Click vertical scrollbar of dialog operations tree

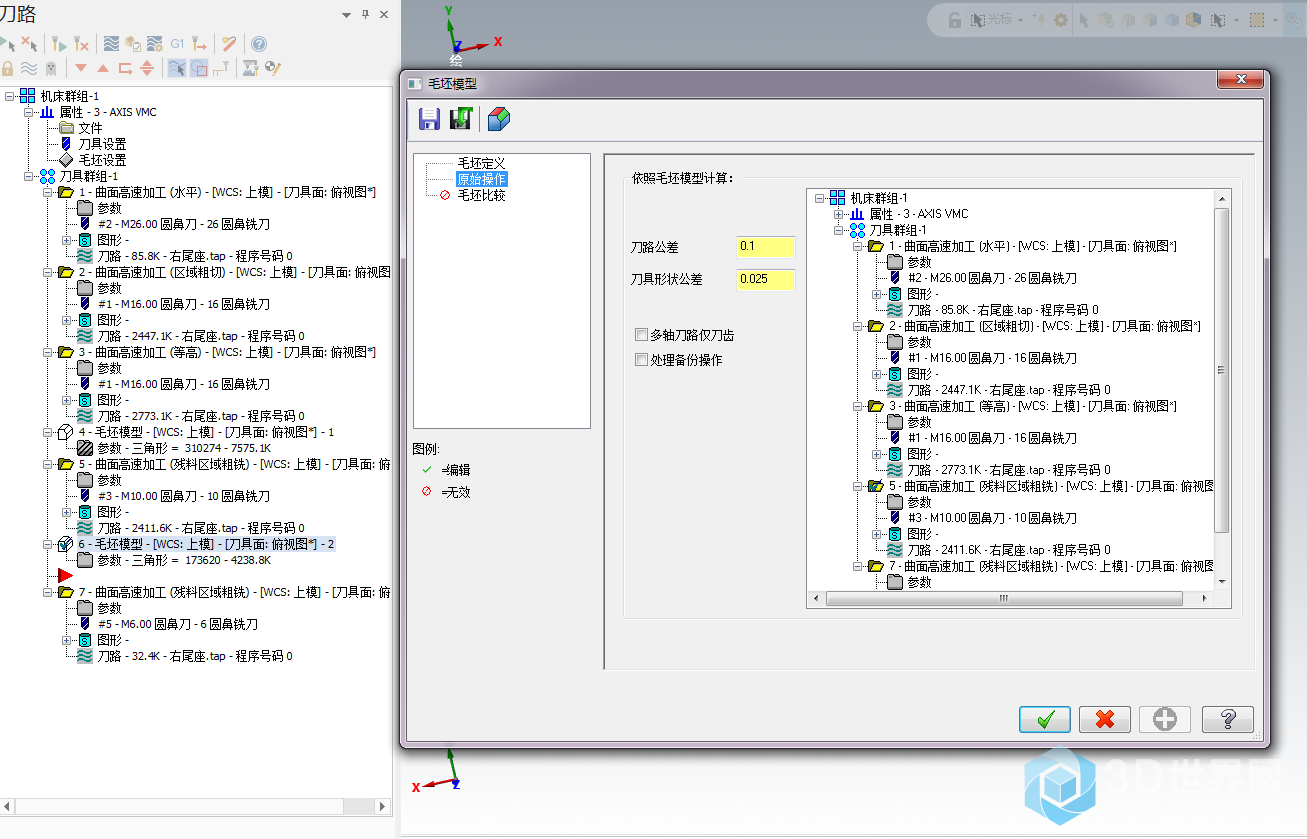click(x=1222, y=390)
